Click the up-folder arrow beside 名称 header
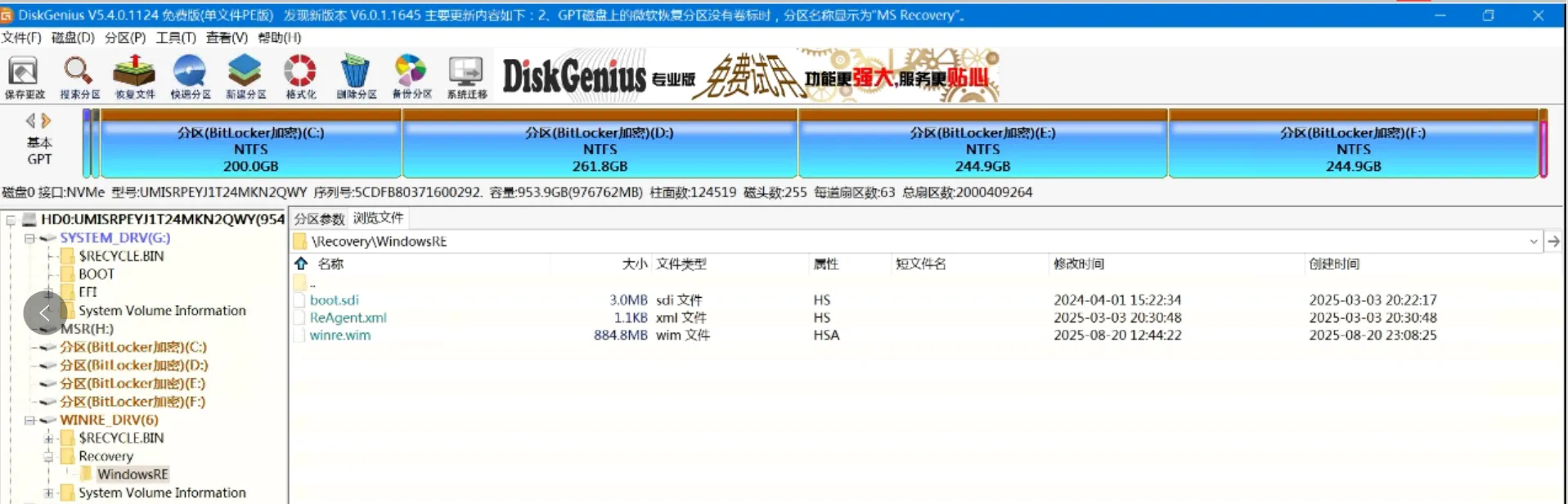The height and width of the screenshot is (504, 1568). coord(301,263)
